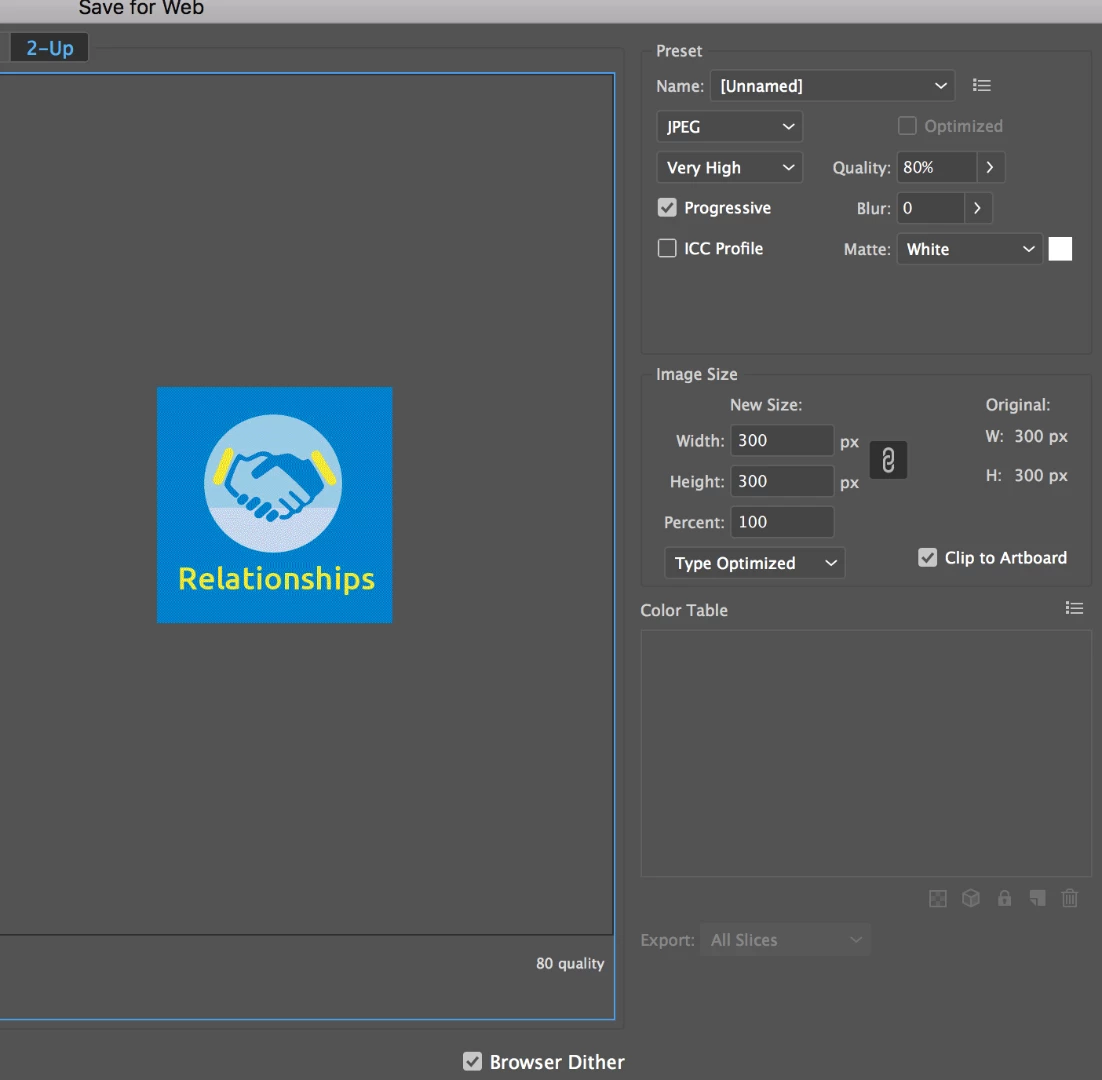Click the white Matte color swatch
The height and width of the screenshot is (1080, 1102).
1060,249
